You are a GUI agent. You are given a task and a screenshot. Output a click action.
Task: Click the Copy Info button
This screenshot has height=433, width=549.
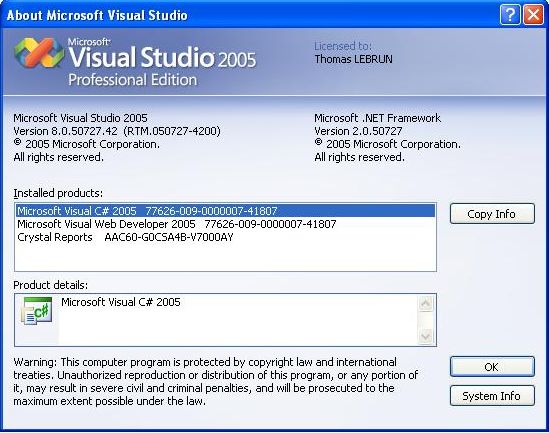tap(492, 214)
